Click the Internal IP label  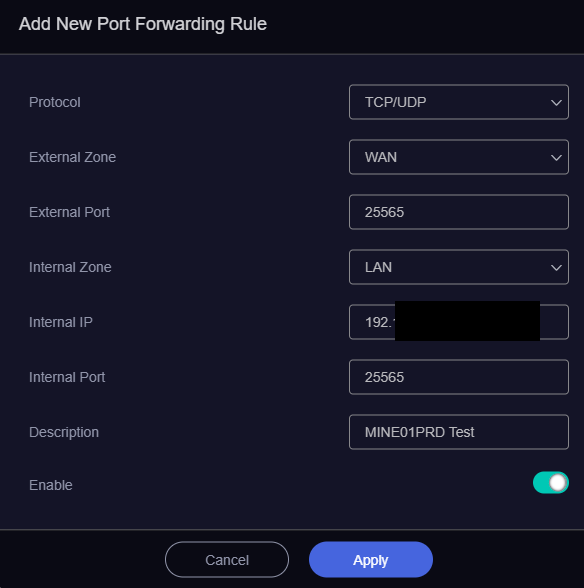point(61,322)
